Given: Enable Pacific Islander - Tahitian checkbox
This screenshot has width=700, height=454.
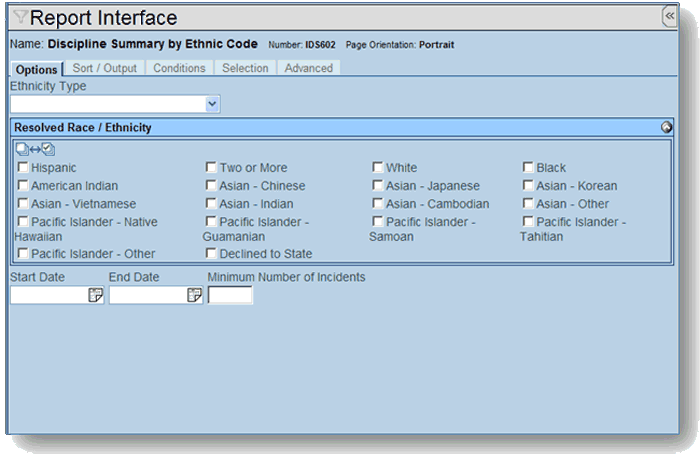Looking at the screenshot, I should 528,221.
